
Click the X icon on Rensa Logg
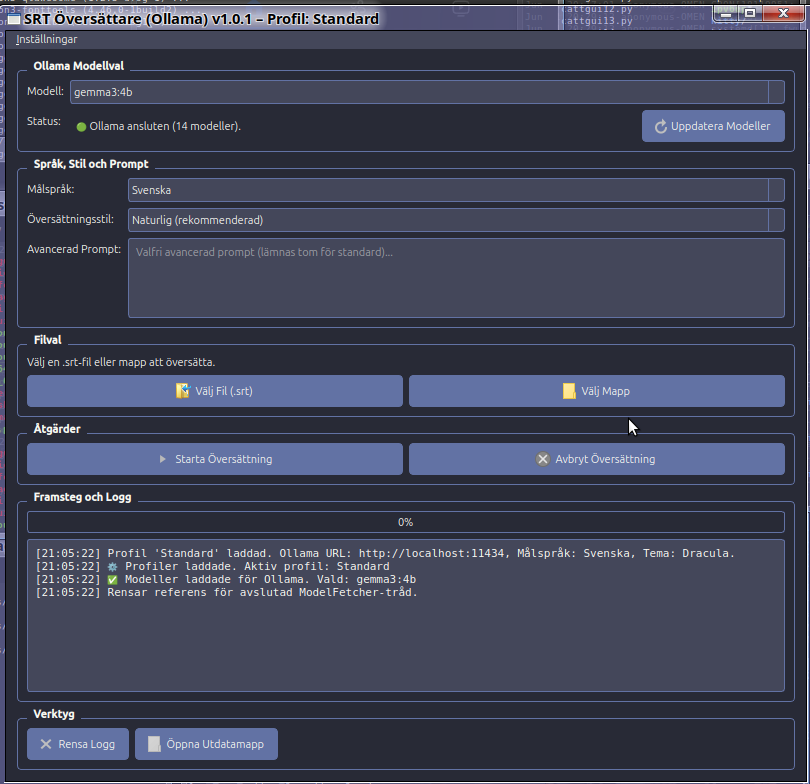click(x=46, y=744)
